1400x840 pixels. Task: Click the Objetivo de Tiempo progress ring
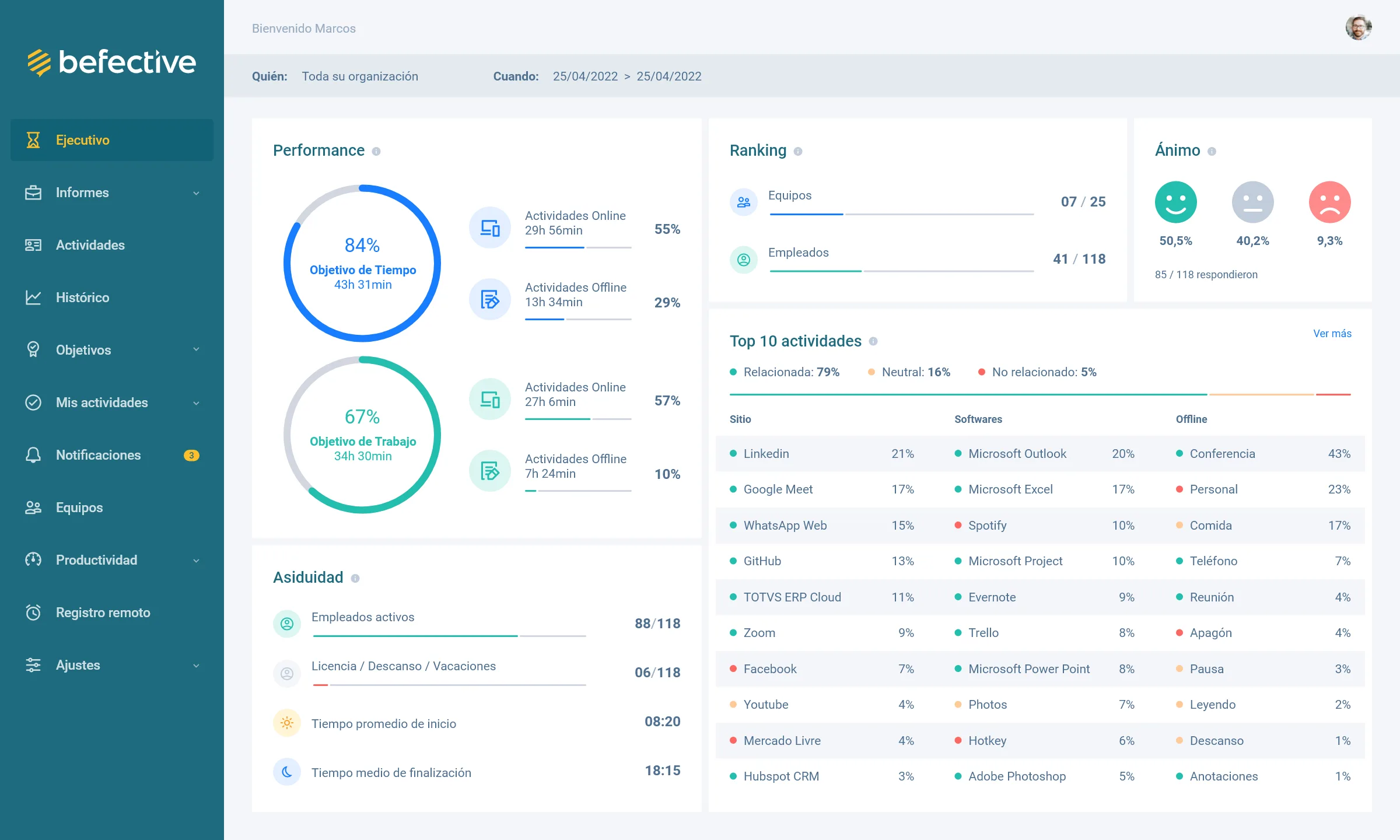click(362, 263)
